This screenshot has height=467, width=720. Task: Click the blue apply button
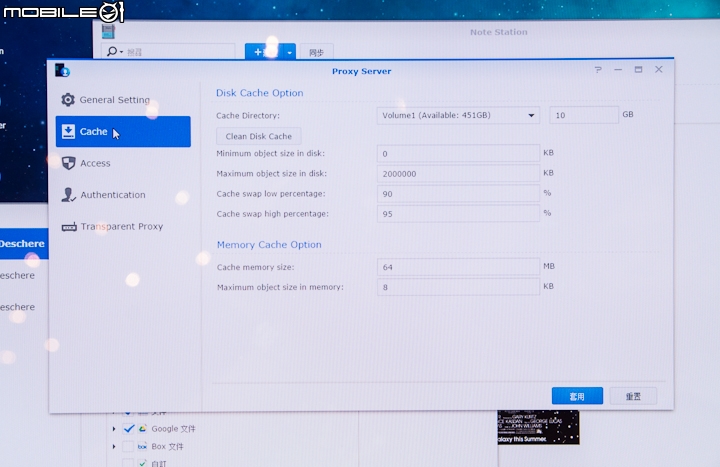click(577, 396)
